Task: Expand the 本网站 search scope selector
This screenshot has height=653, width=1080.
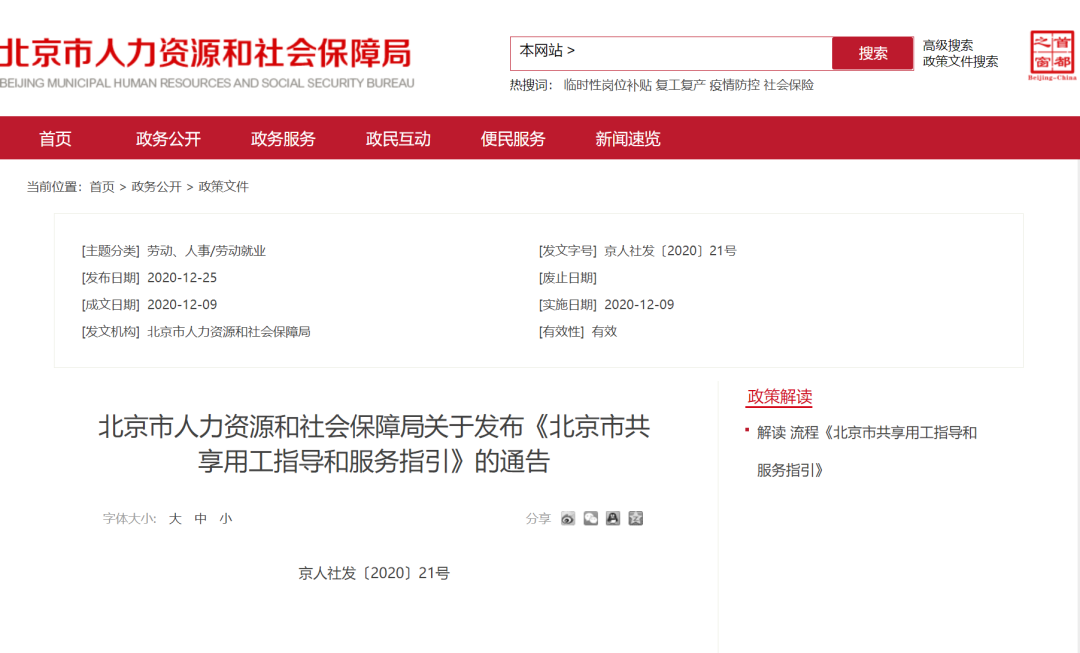Action: point(547,51)
